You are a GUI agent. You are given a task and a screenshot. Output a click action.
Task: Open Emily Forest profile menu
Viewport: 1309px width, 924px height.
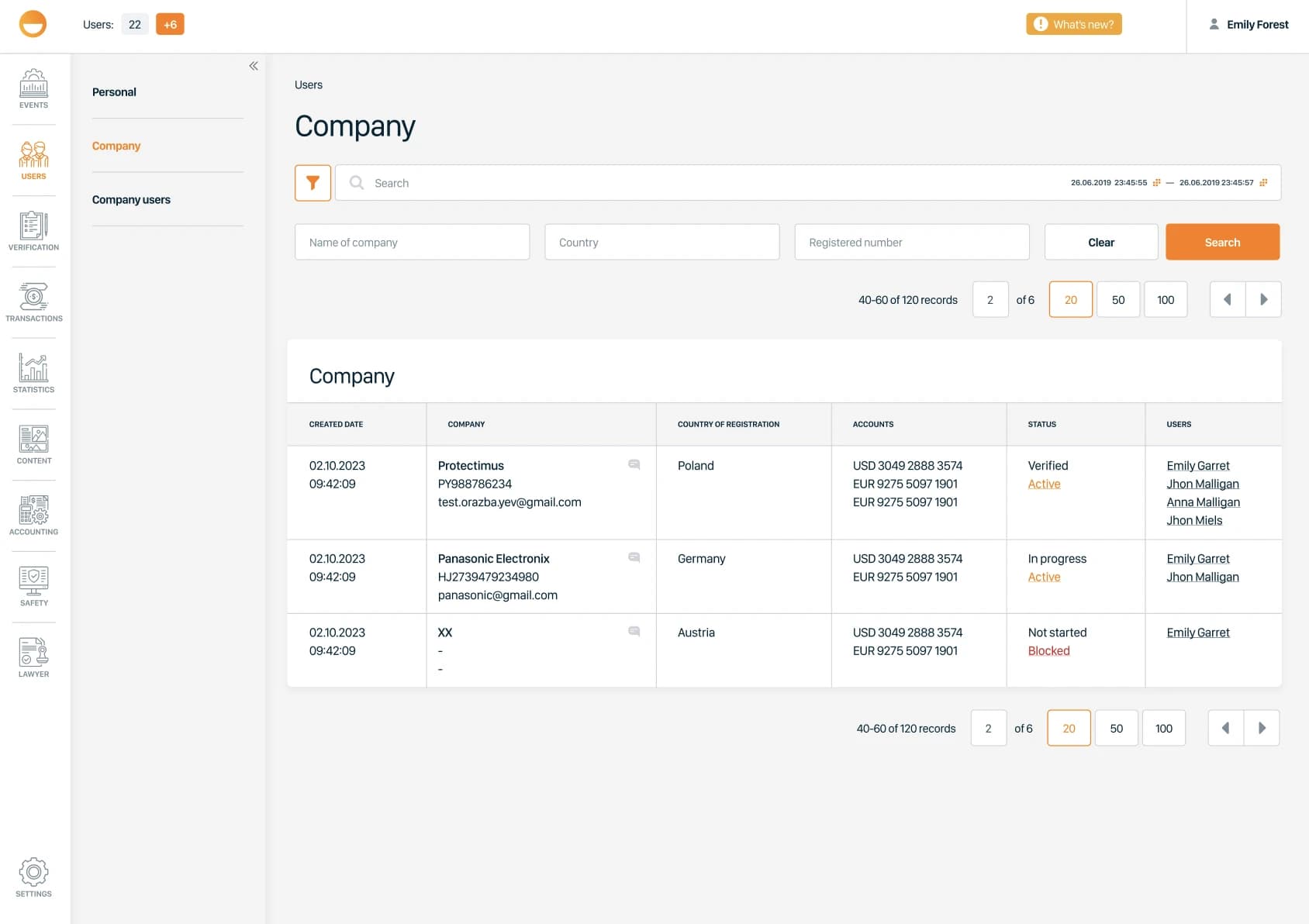click(1248, 25)
